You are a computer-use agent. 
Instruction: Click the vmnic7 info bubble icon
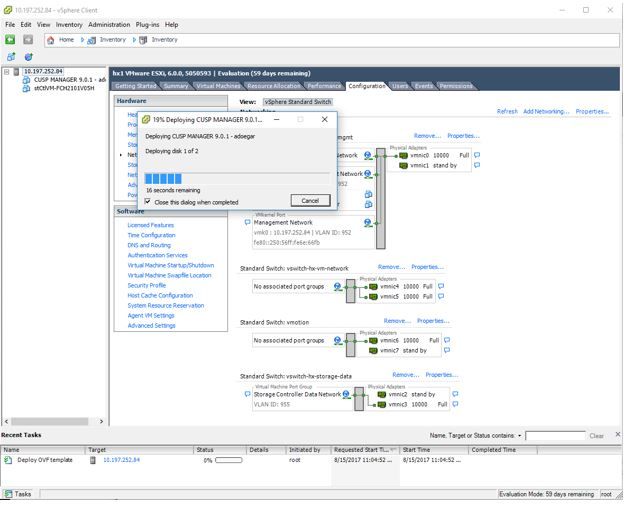click(x=447, y=350)
